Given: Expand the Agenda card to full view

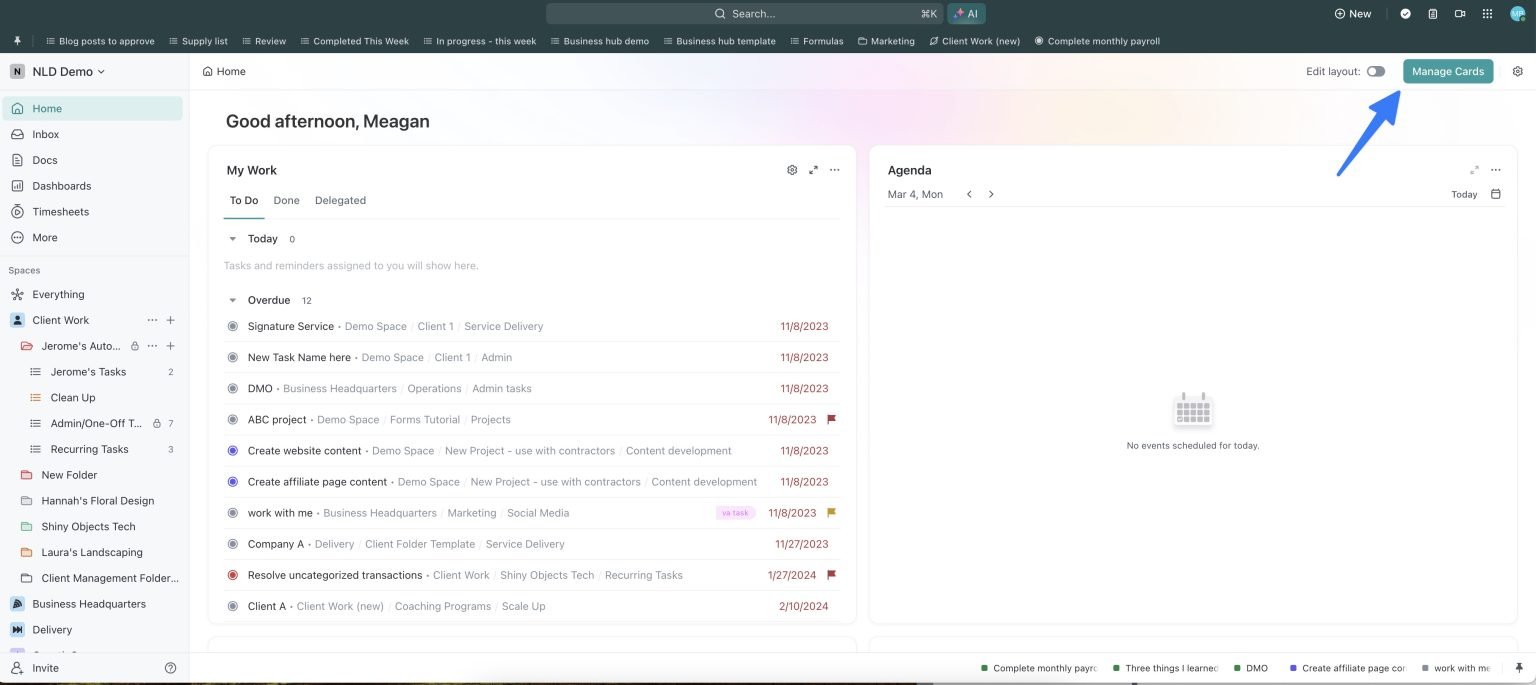Looking at the screenshot, I should (x=1474, y=169).
